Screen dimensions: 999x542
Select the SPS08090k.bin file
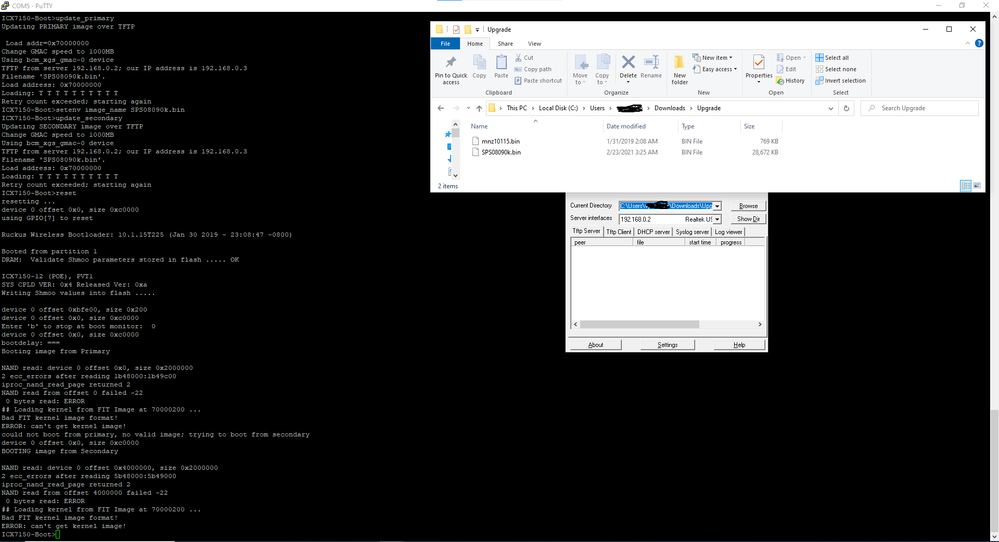click(x=500, y=152)
